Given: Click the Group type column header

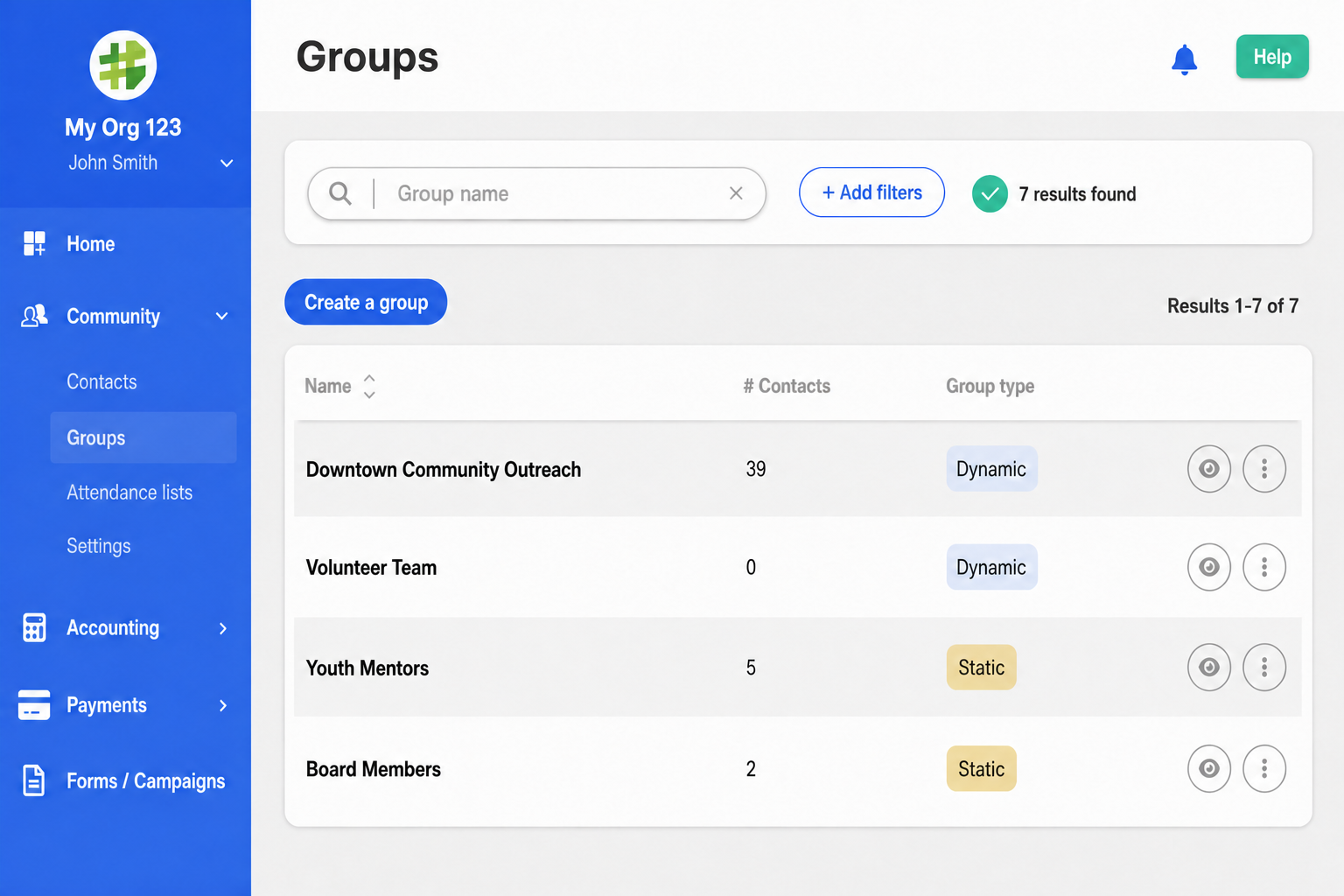Looking at the screenshot, I should [990, 386].
